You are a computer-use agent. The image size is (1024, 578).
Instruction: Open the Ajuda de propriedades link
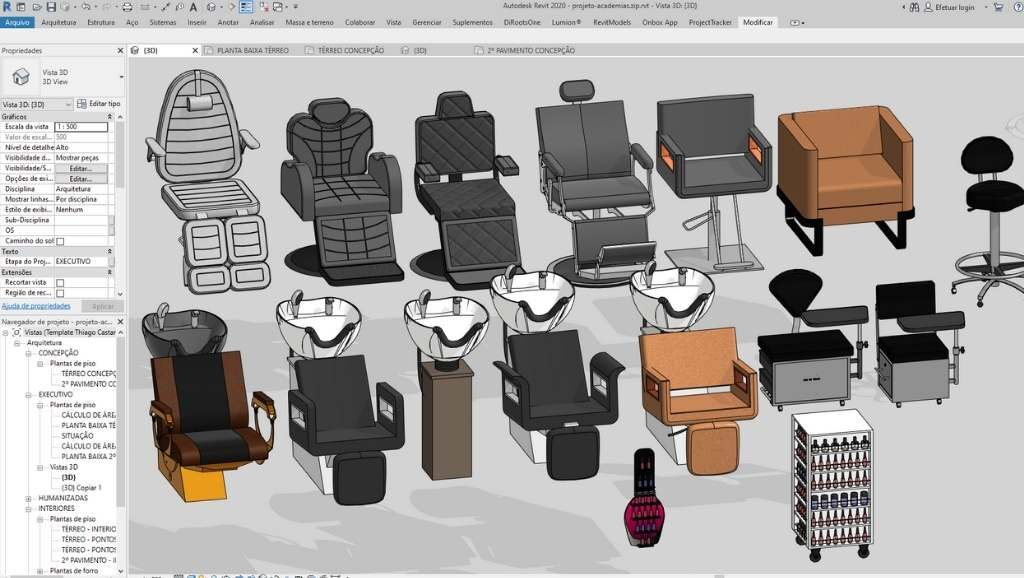[35, 306]
